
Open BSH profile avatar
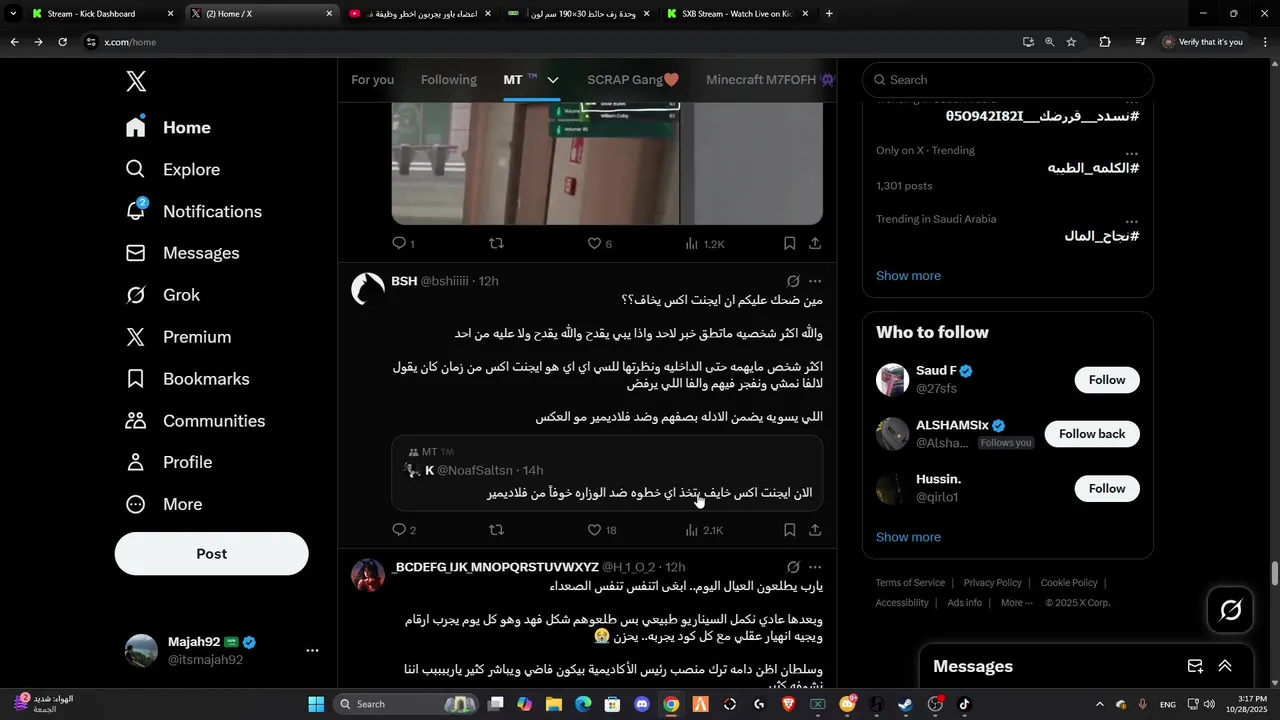[368, 289]
